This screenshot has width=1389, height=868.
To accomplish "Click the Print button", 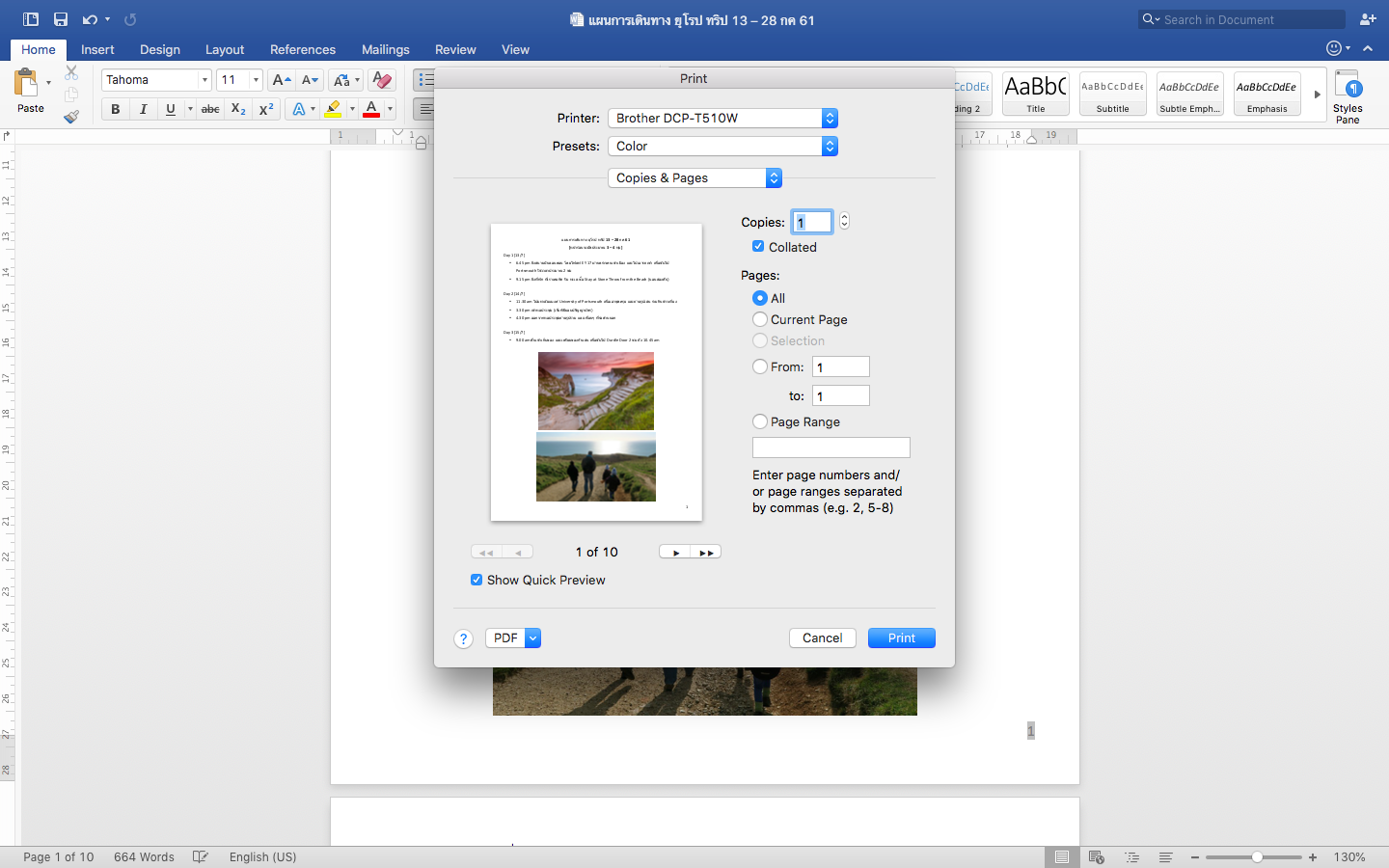I will pos(901,637).
